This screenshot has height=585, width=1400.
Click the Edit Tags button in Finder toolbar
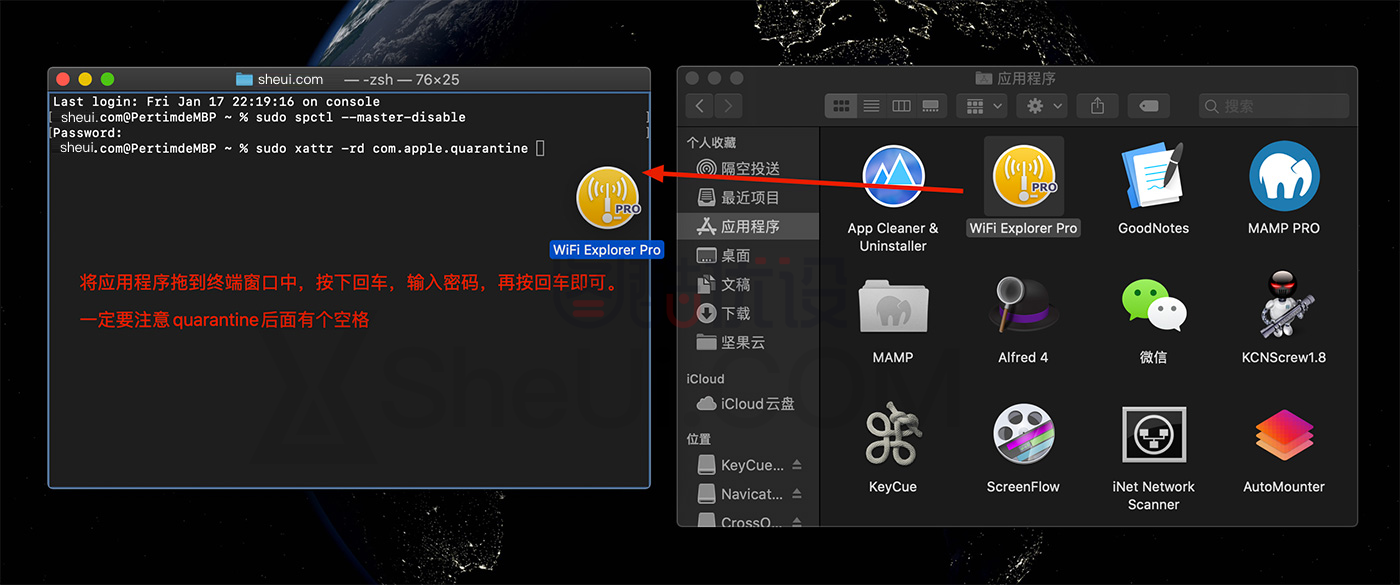point(1149,105)
